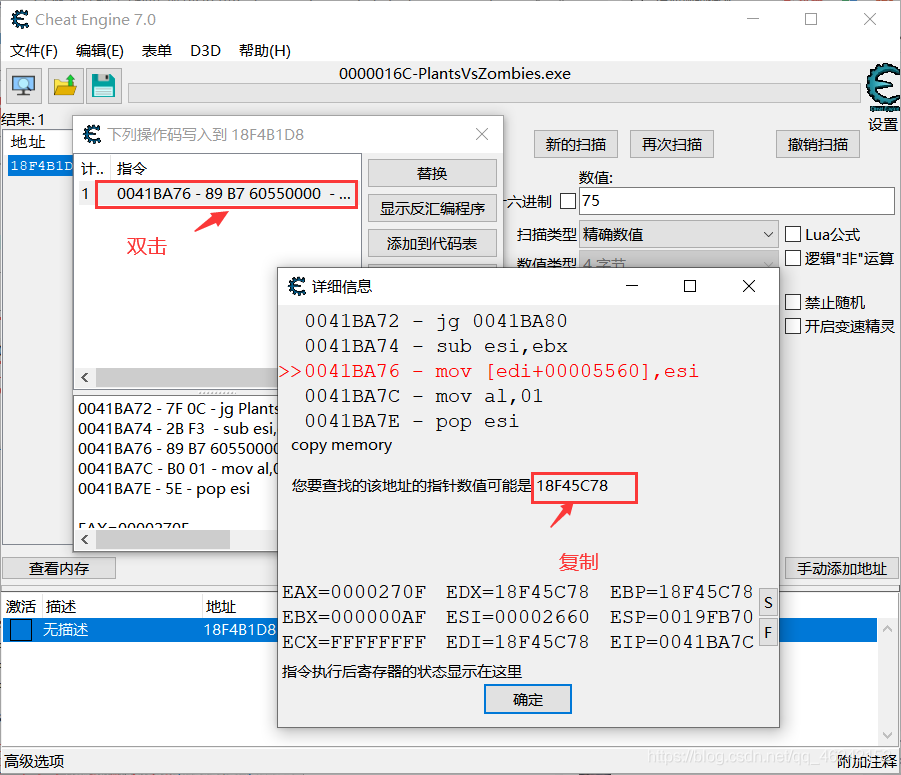
Task: Open Cheat Engine settings logo icon
Action: click(x=883, y=87)
